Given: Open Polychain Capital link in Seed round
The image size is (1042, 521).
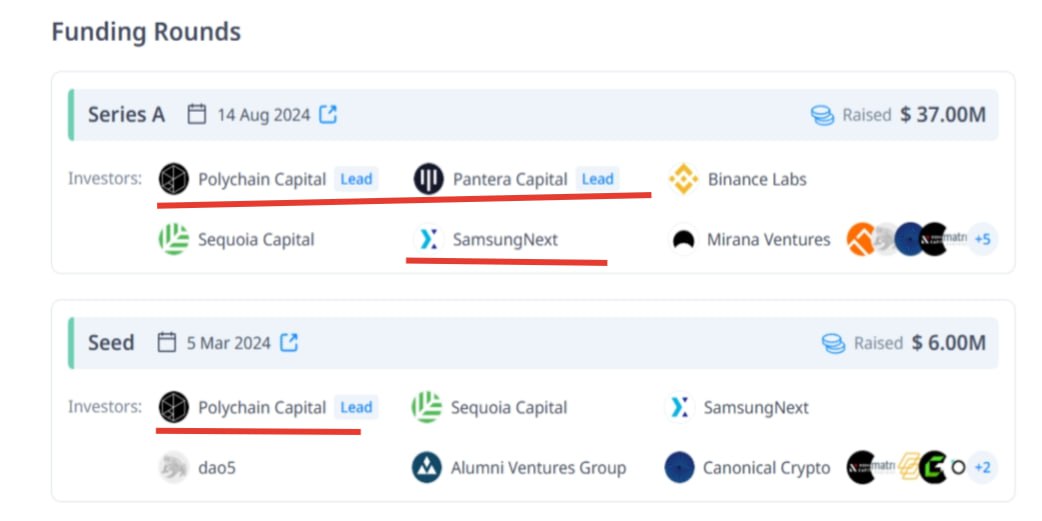Looking at the screenshot, I should 262,407.
